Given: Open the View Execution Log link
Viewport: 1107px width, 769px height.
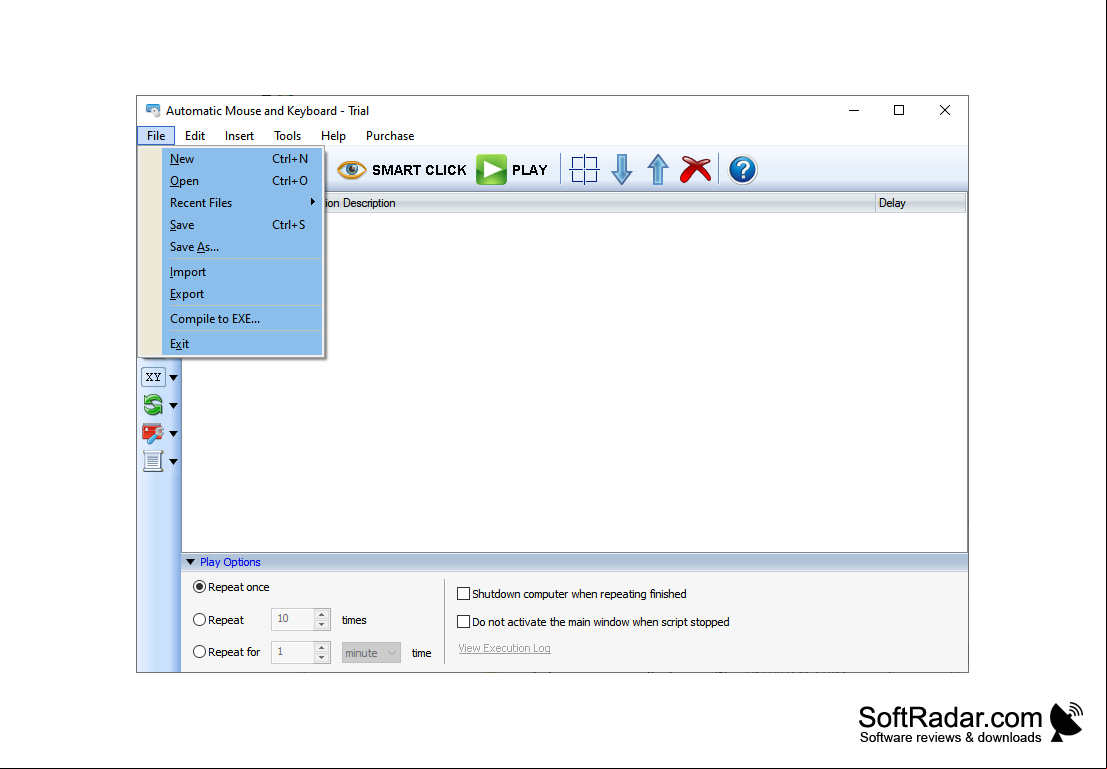Looking at the screenshot, I should [504, 648].
